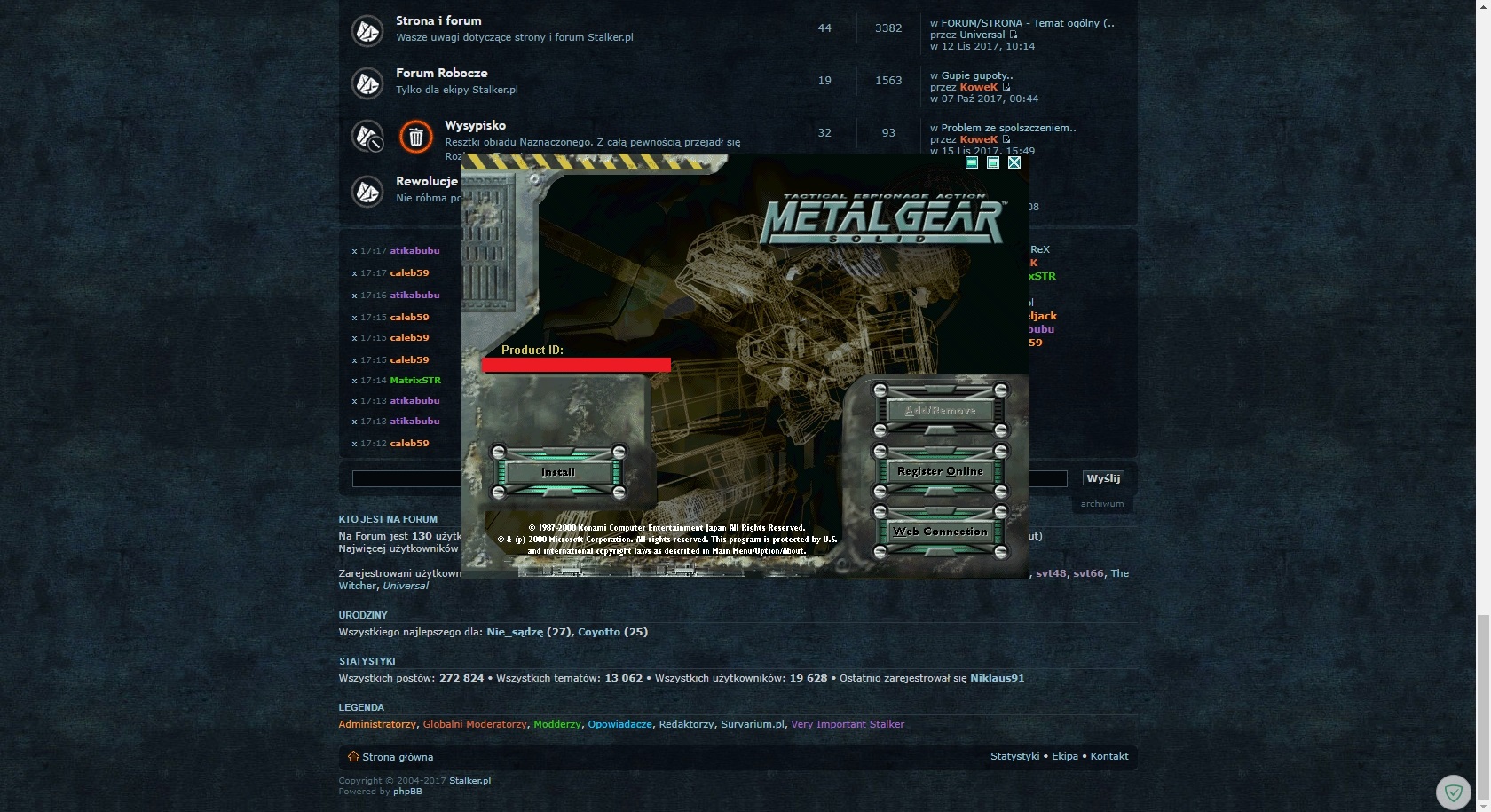This screenshot has height=812, width=1491.
Task: Click the Modderzy legend group
Action: [x=557, y=724]
